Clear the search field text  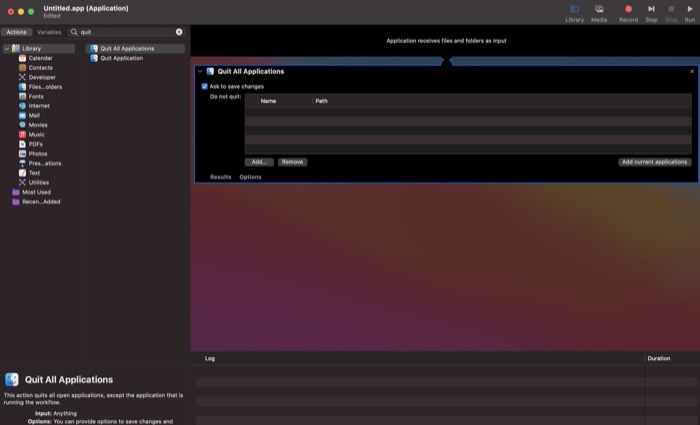pyautogui.click(x=179, y=32)
